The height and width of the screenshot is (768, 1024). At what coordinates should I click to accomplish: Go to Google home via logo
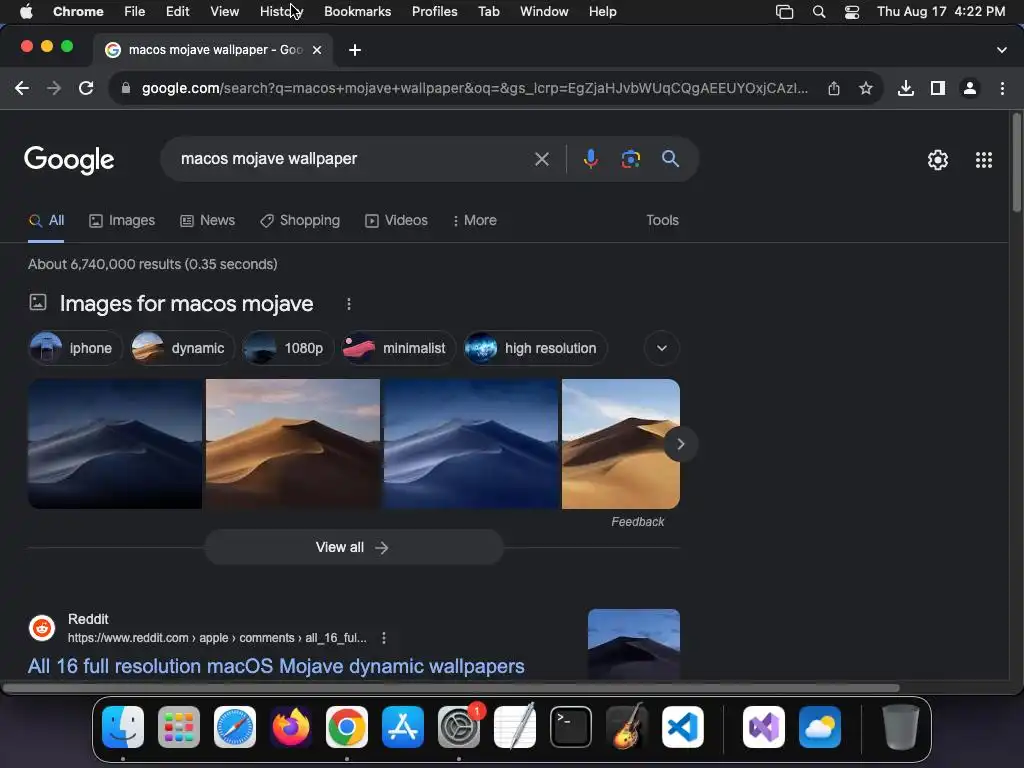coord(69,160)
